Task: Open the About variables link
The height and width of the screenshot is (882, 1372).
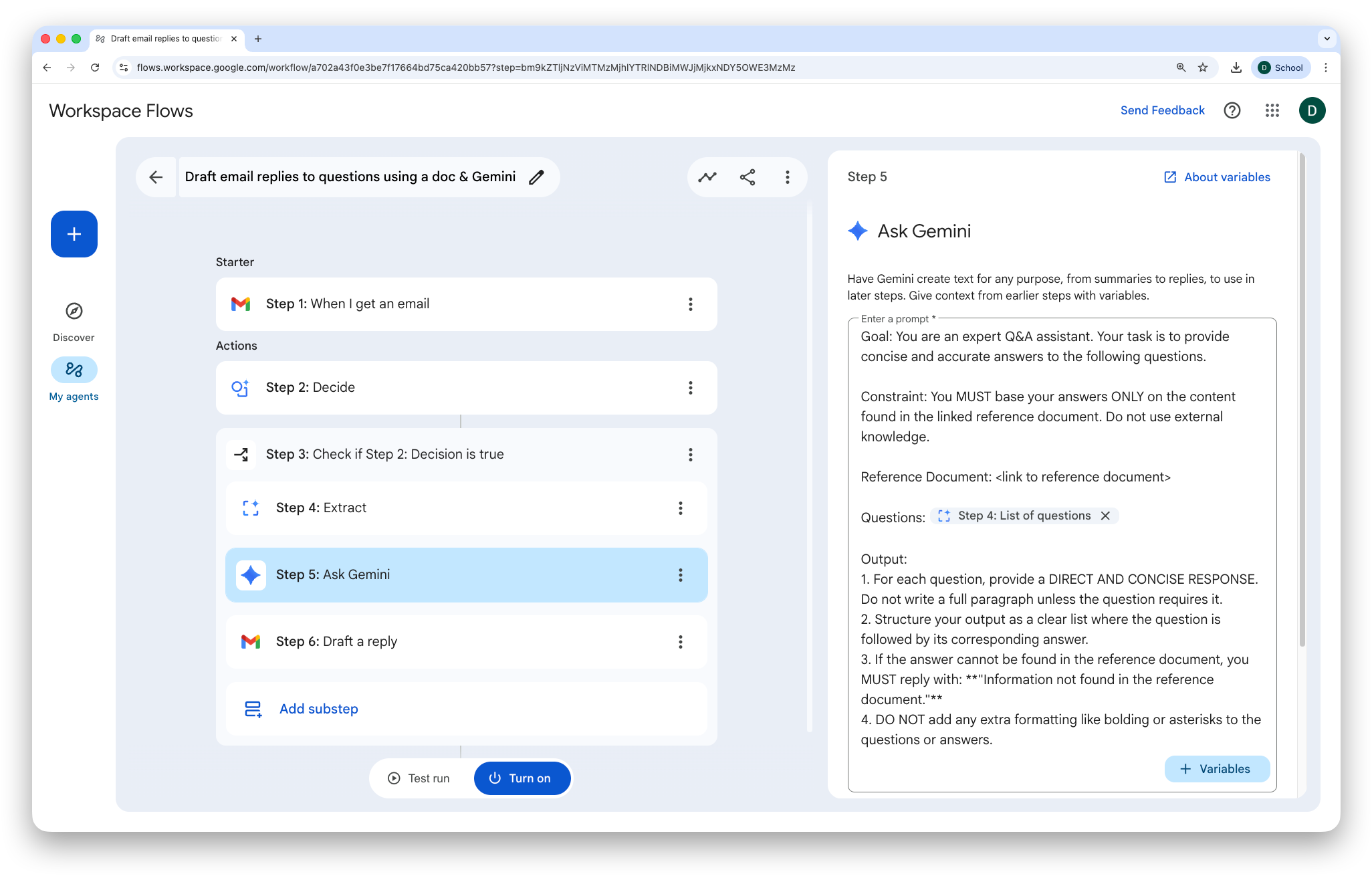Action: [x=1217, y=177]
